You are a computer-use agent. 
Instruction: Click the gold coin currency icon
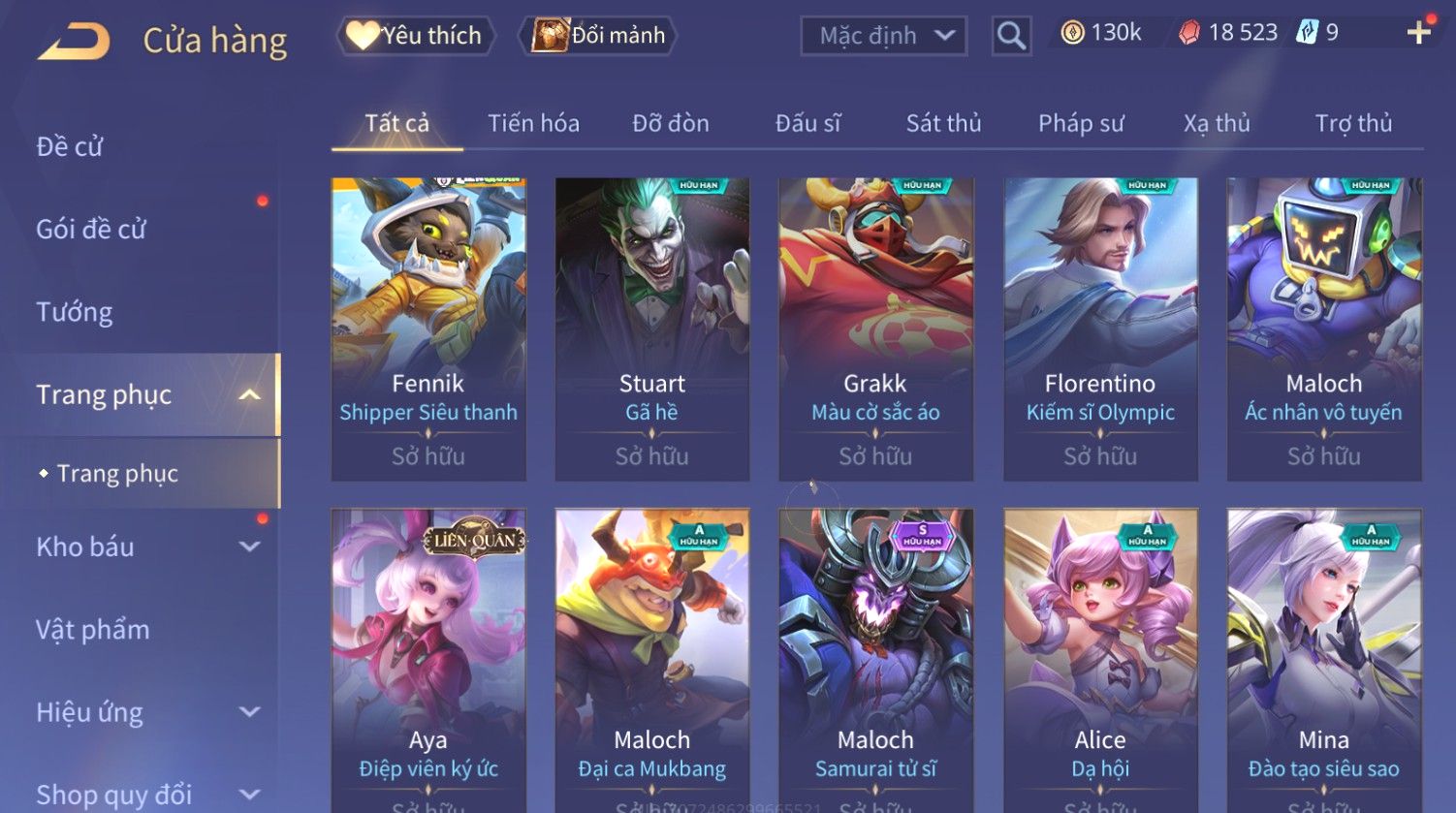coord(1072,34)
